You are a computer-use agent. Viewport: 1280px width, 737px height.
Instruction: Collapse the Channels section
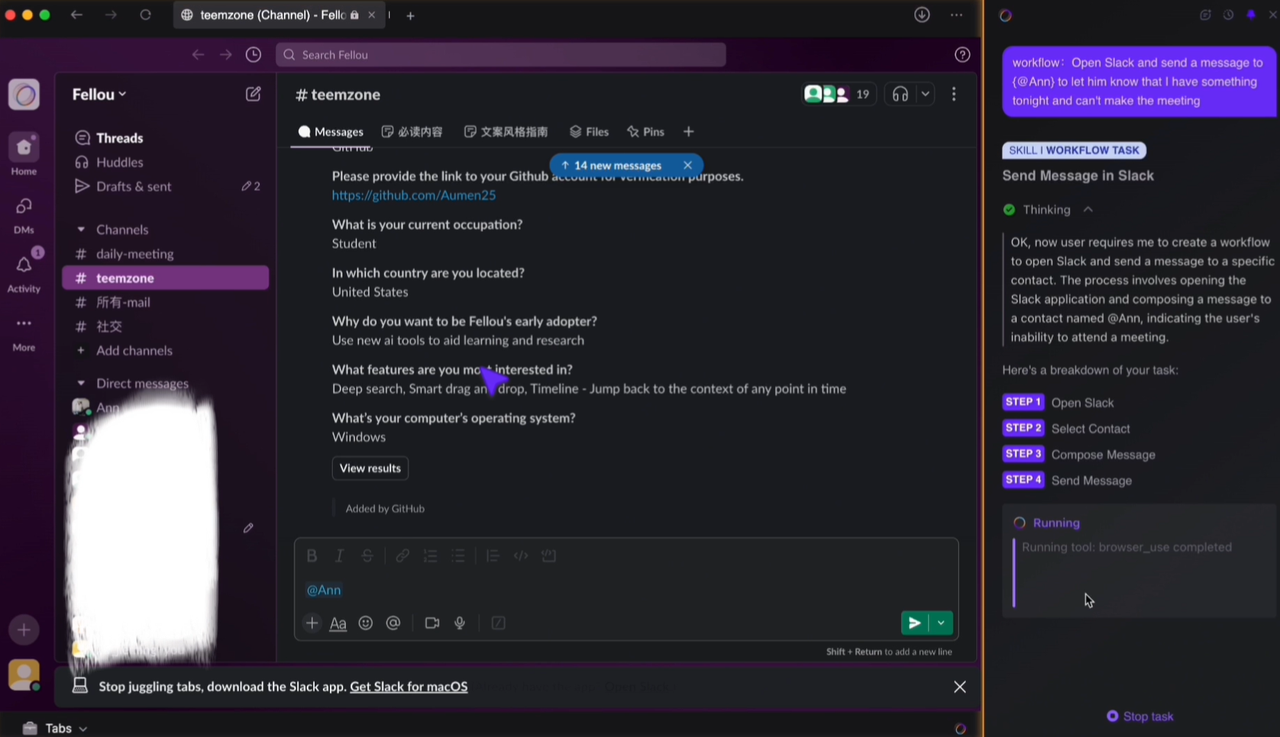pyautogui.click(x=81, y=230)
